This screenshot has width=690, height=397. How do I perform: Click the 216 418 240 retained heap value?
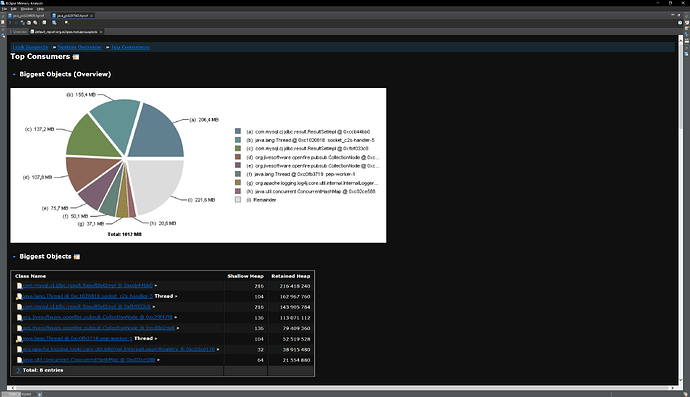click(295, 286)
